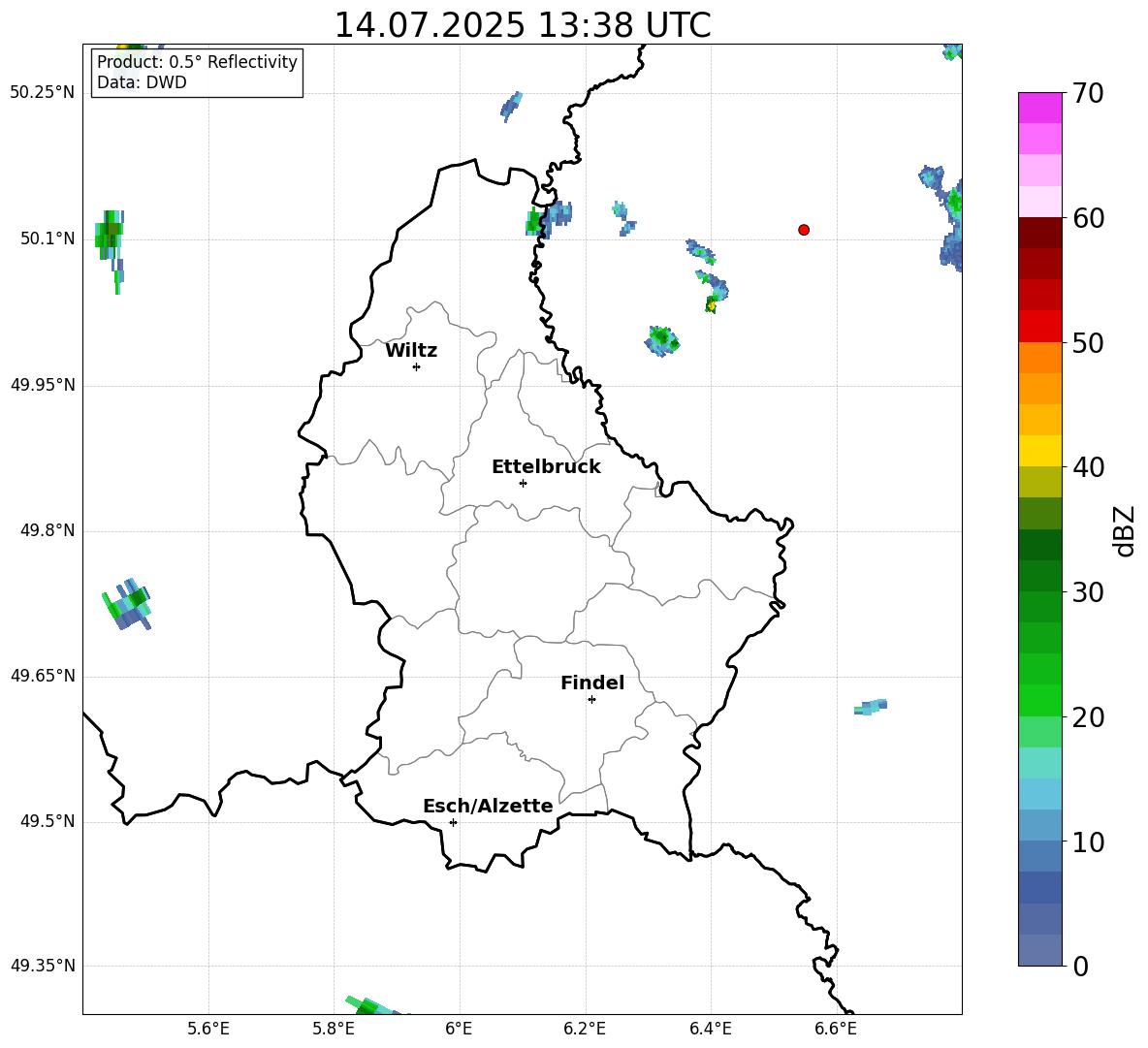1148x1048 pixels.
Task: Click the 6.2°E longitude label
Action: pyautogui.click(x=585, y=1029)
